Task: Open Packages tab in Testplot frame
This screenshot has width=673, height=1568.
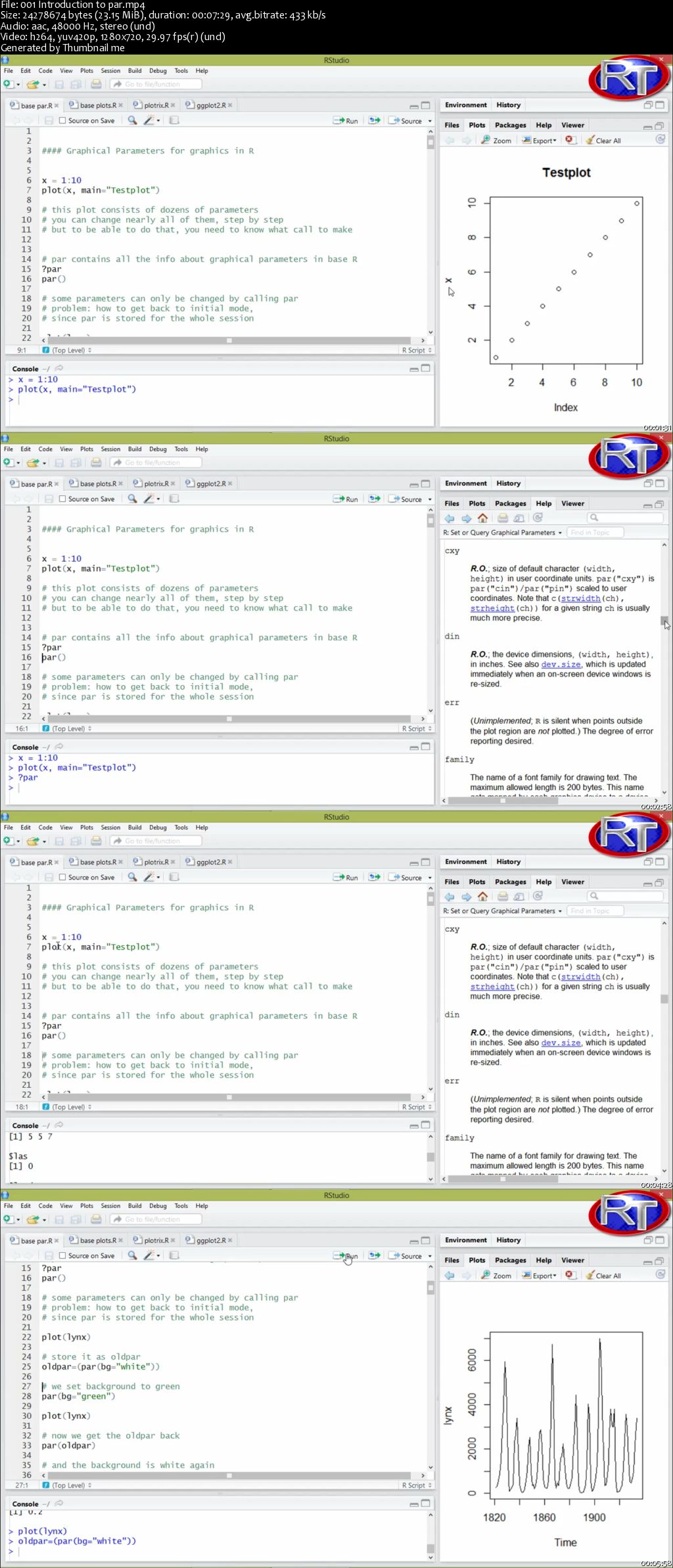Action: click(x=511, y=125)
